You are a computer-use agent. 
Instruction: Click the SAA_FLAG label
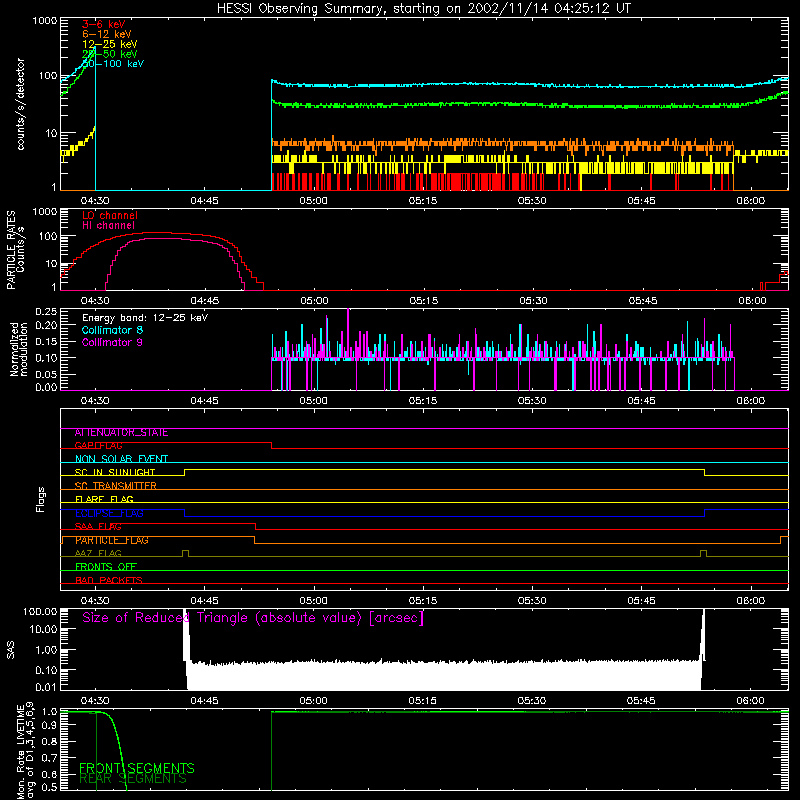[98, 527]
